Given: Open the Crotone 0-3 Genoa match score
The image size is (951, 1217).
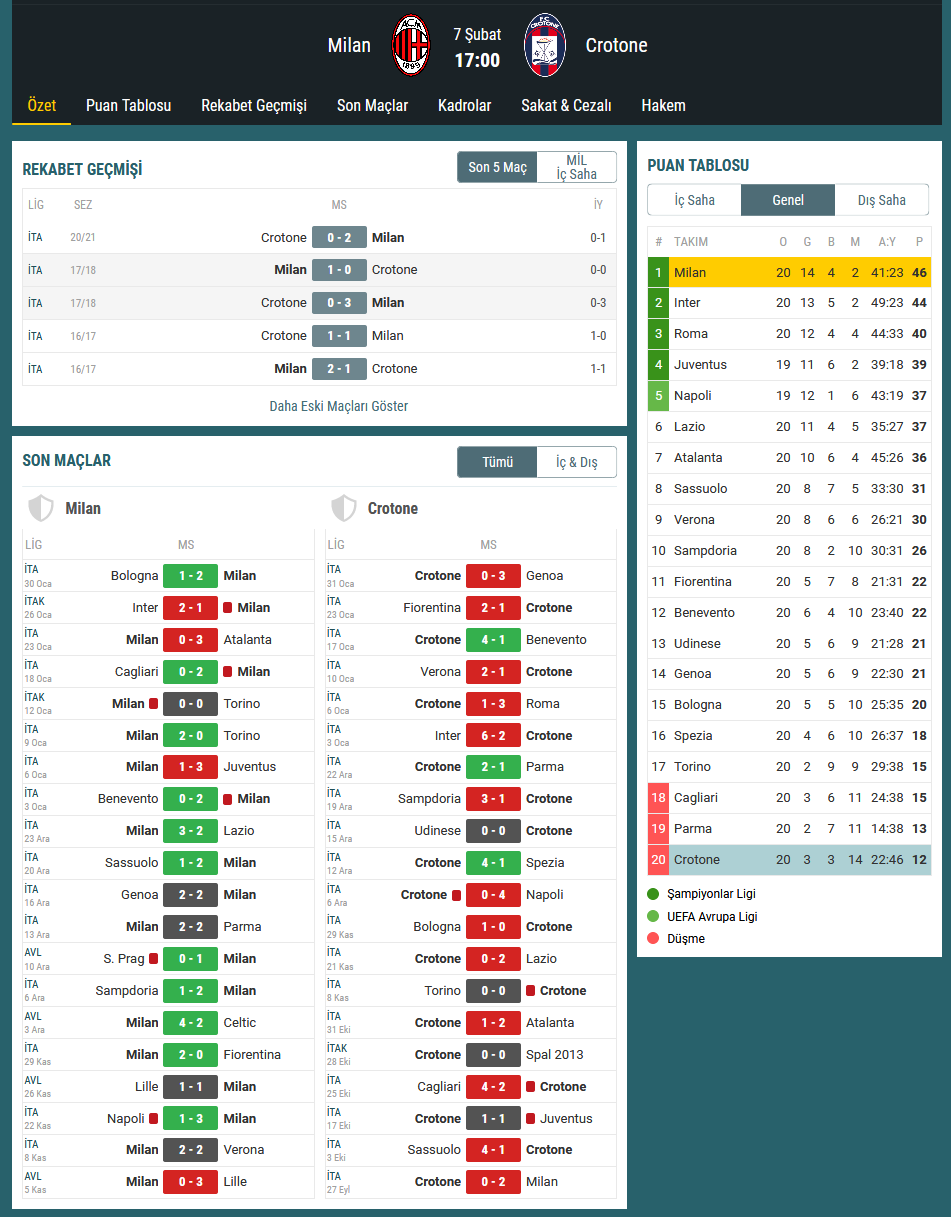Looking at the screenshot, I should pyautogui.click(x=493, y=576).
